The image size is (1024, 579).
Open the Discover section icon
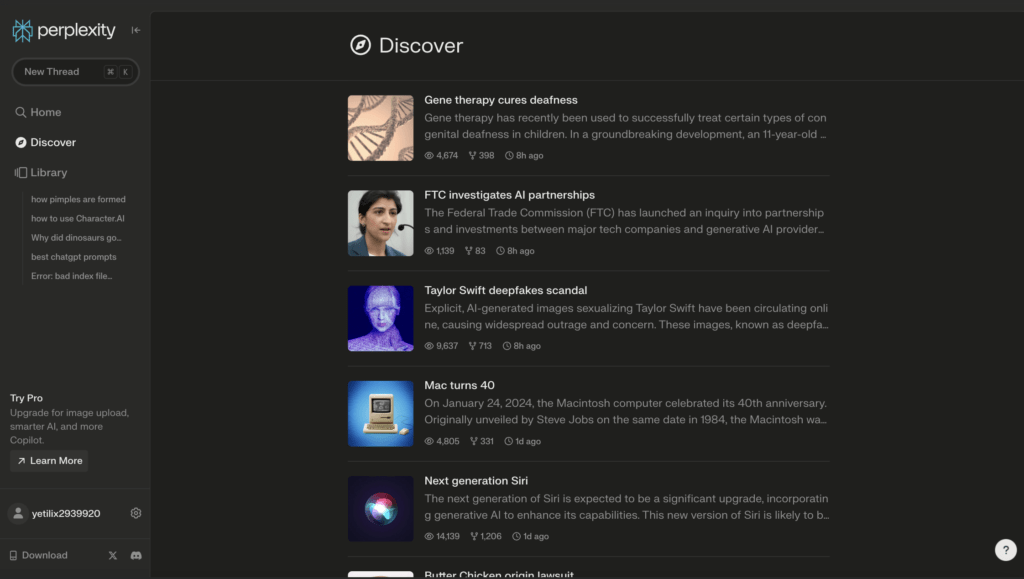point(21,142)
